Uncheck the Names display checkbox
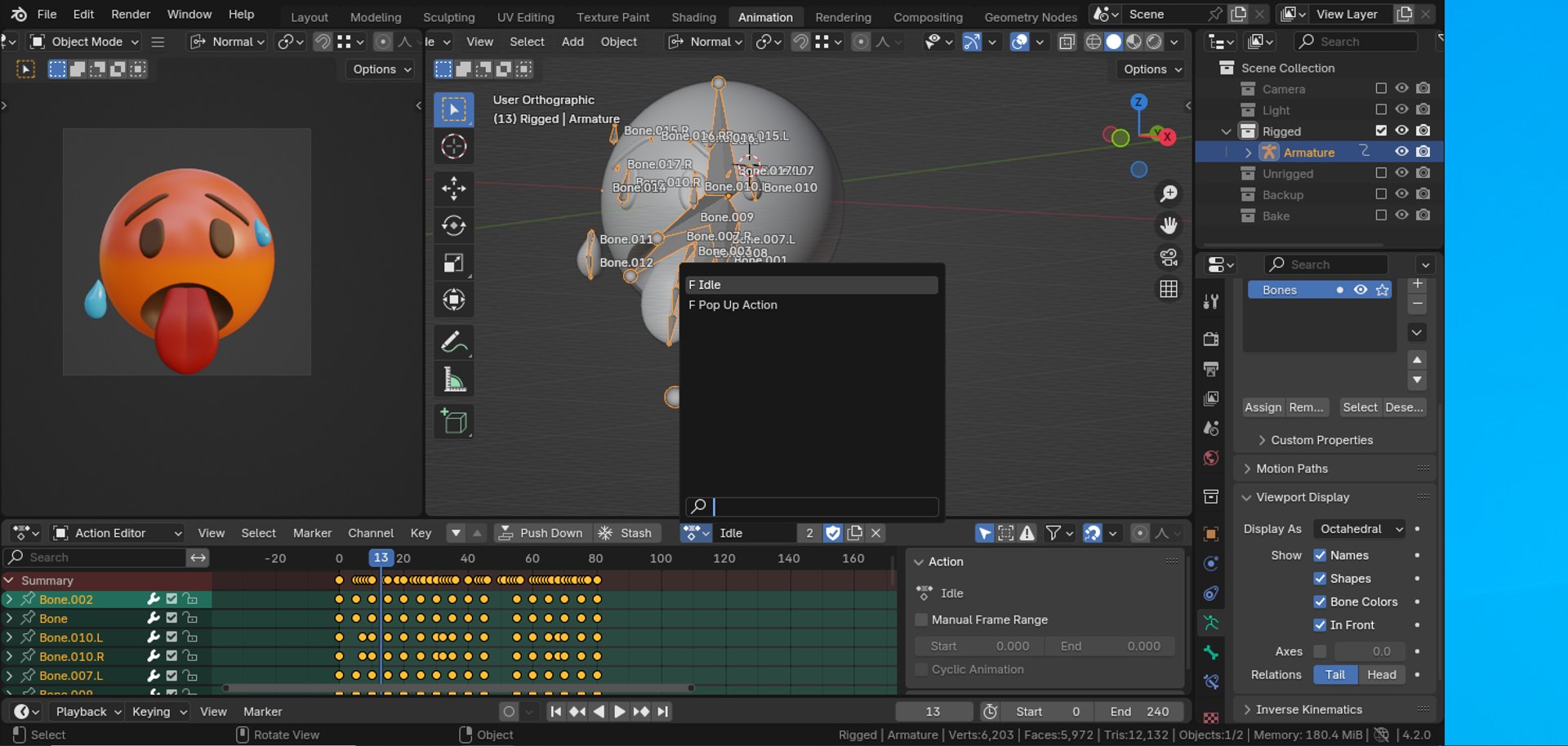This screenshot has height=746, width=1568. tap(1320, 555)
